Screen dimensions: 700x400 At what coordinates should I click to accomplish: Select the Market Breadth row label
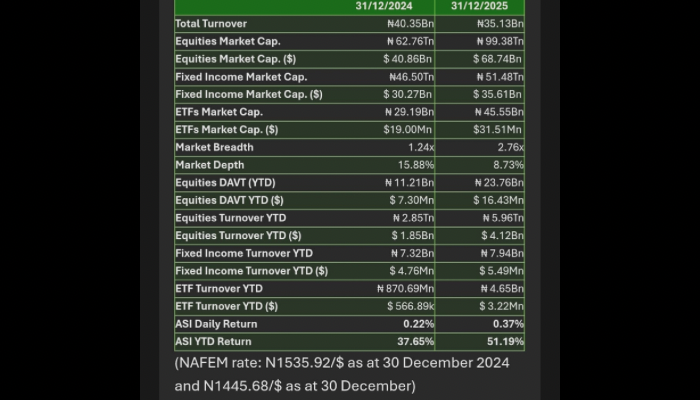[x=214, y=147]
